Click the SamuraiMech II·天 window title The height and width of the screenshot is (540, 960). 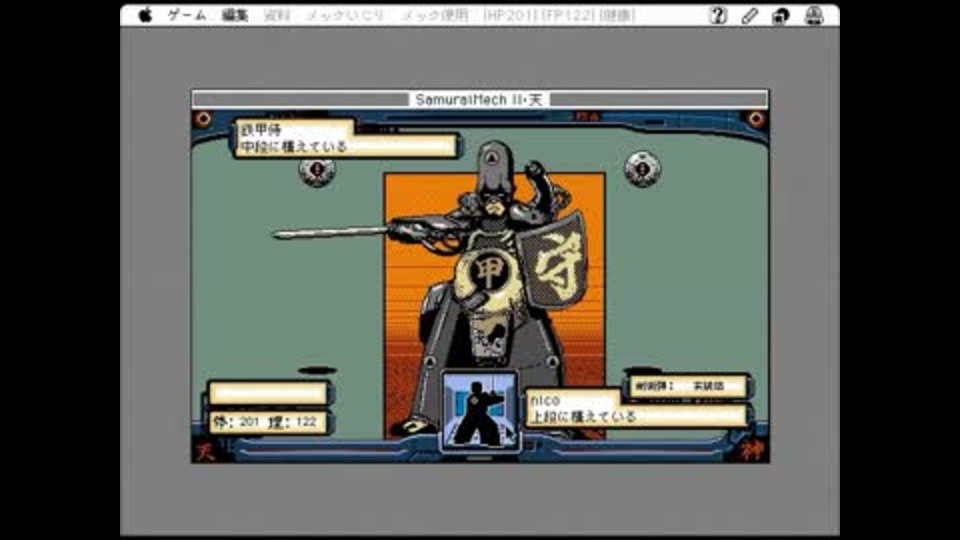coord(479,99)
